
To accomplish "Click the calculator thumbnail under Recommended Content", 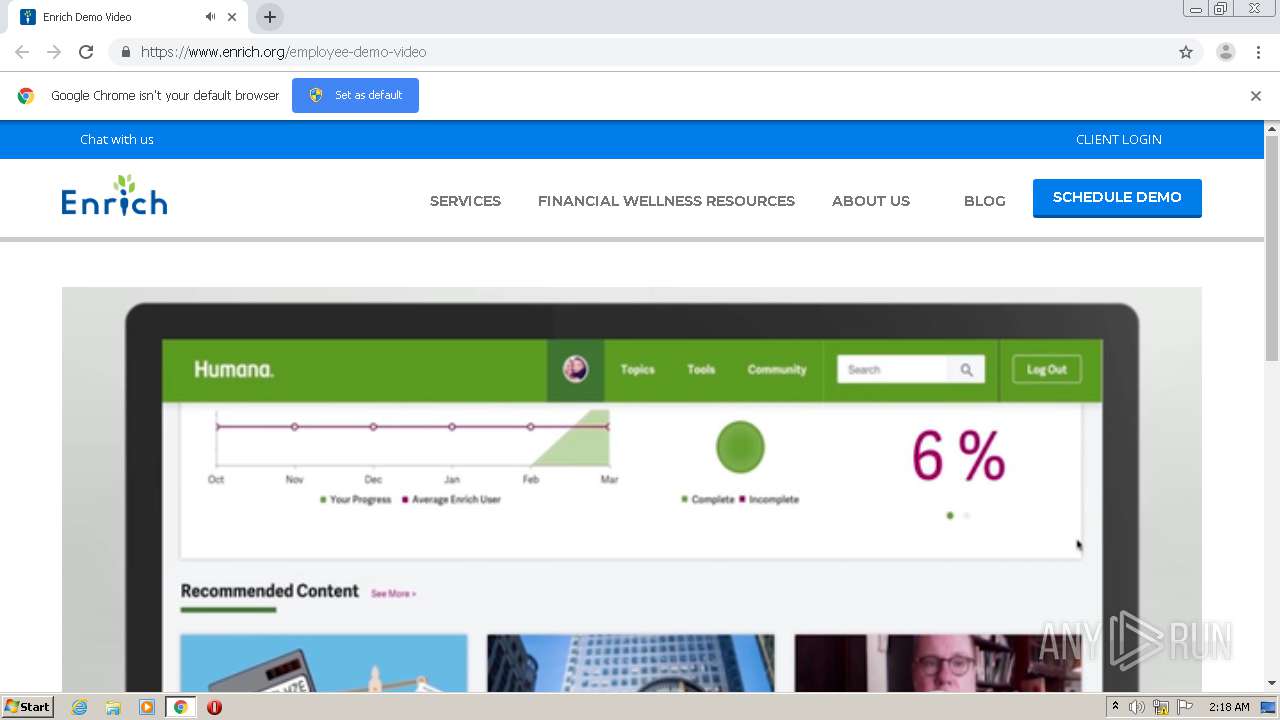I will pos(323,663).
